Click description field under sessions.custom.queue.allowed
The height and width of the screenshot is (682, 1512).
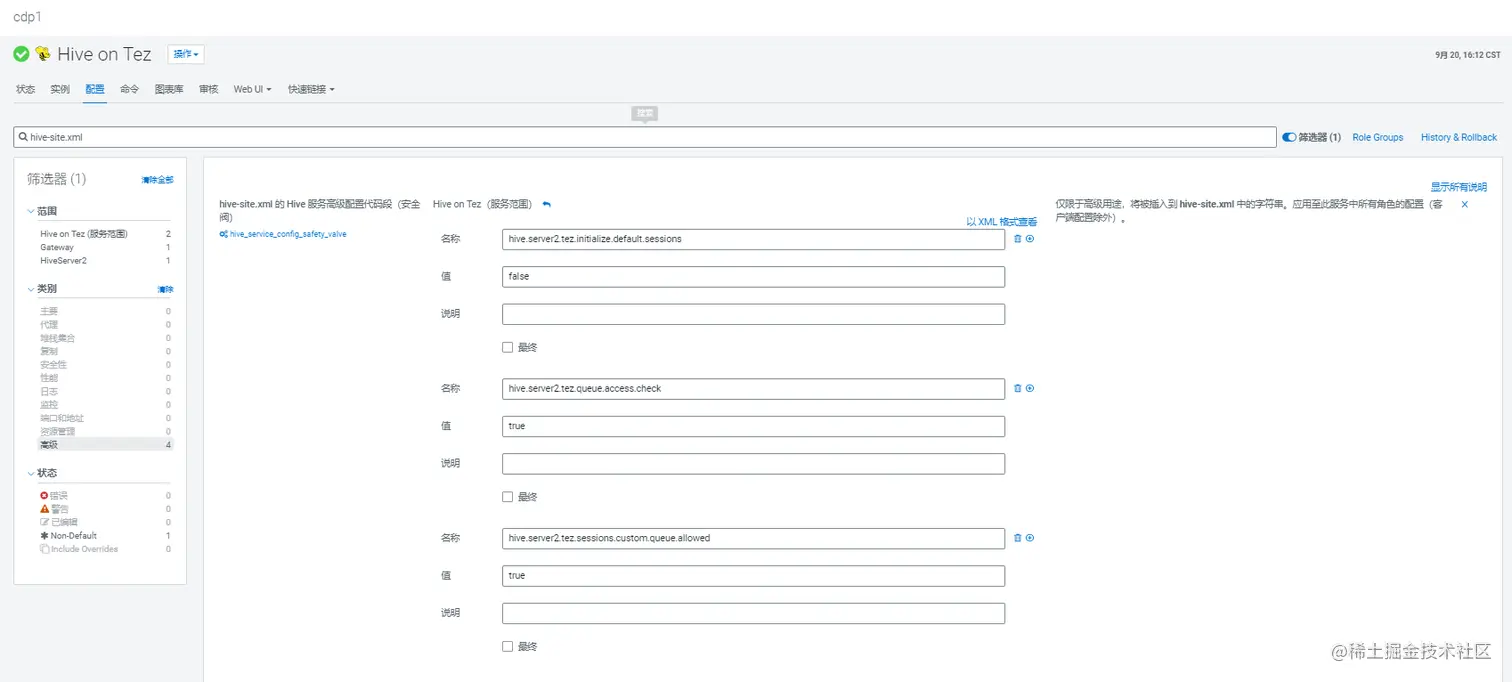753,613
